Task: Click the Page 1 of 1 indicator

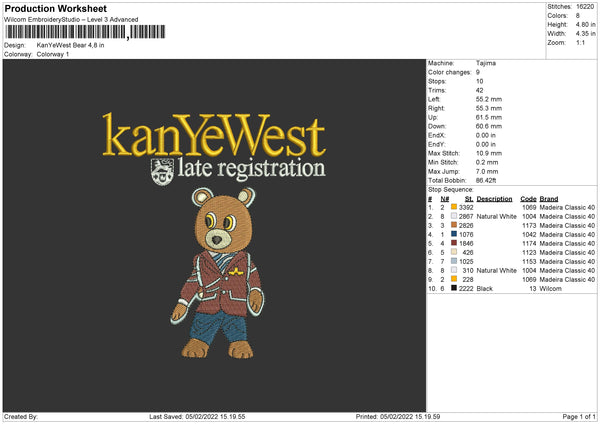Action: pos(579,416)
